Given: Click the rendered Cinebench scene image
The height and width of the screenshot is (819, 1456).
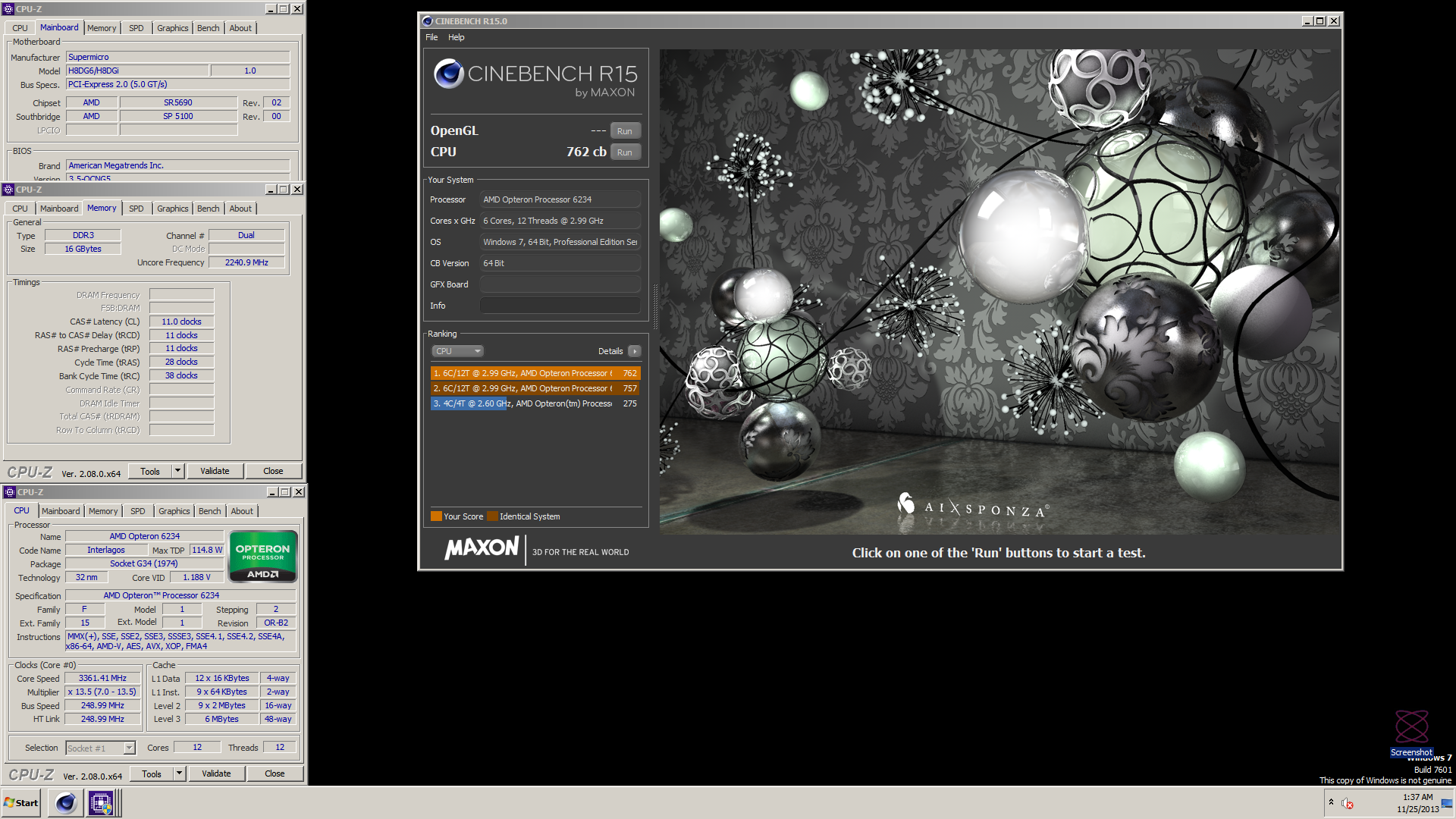Looking at the screenshot, I should (999, 292).
